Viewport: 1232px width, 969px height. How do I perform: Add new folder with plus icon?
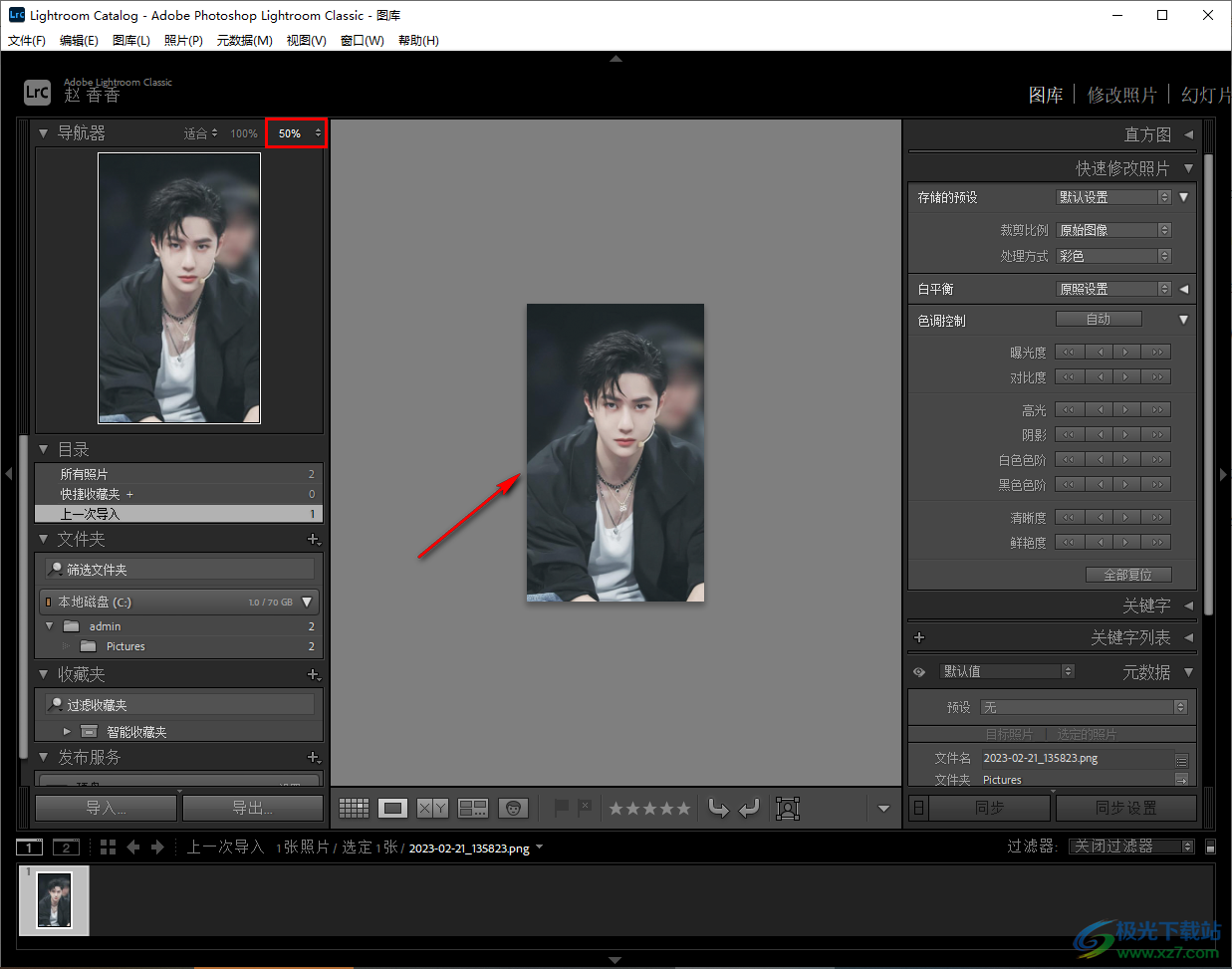(x=314, y=539)
